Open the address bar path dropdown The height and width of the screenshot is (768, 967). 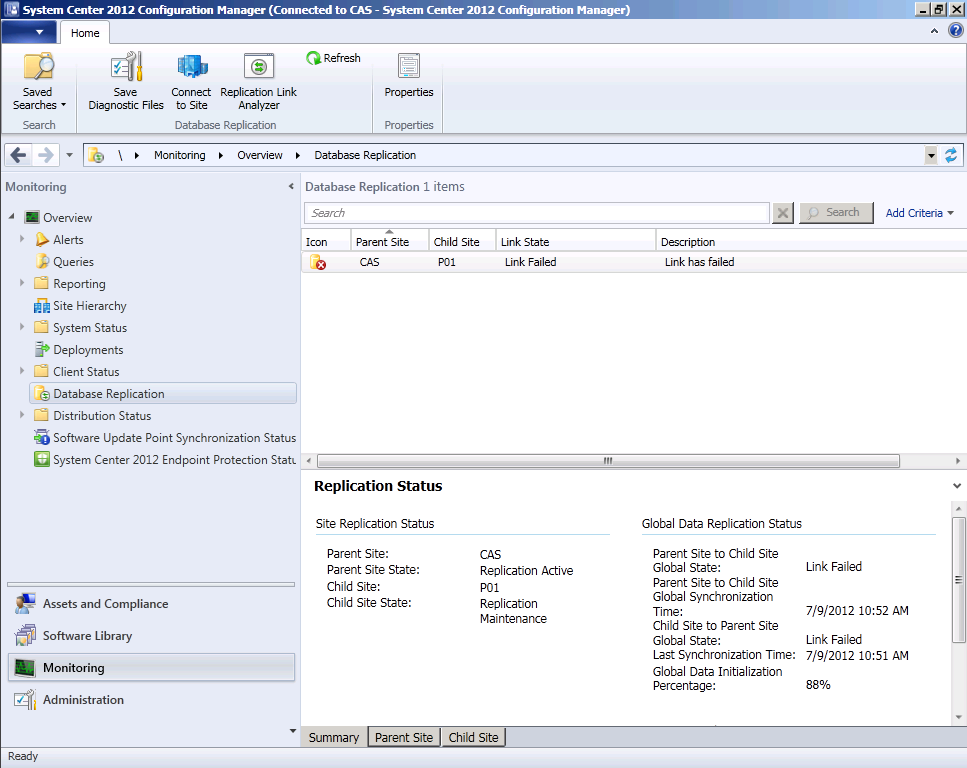931,155
